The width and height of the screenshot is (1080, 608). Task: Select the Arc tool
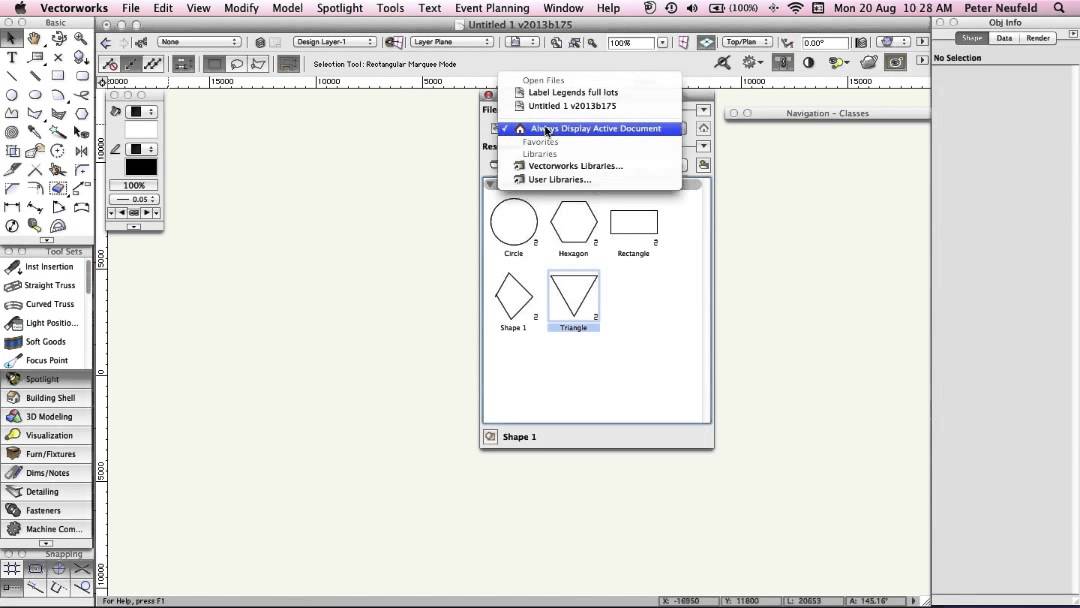(59, 94)
